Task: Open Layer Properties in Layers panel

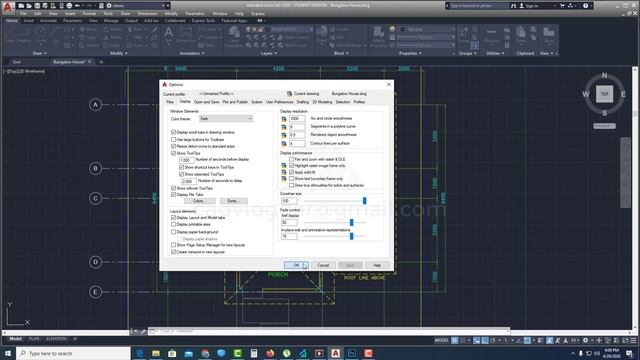Action: point(234,36)
